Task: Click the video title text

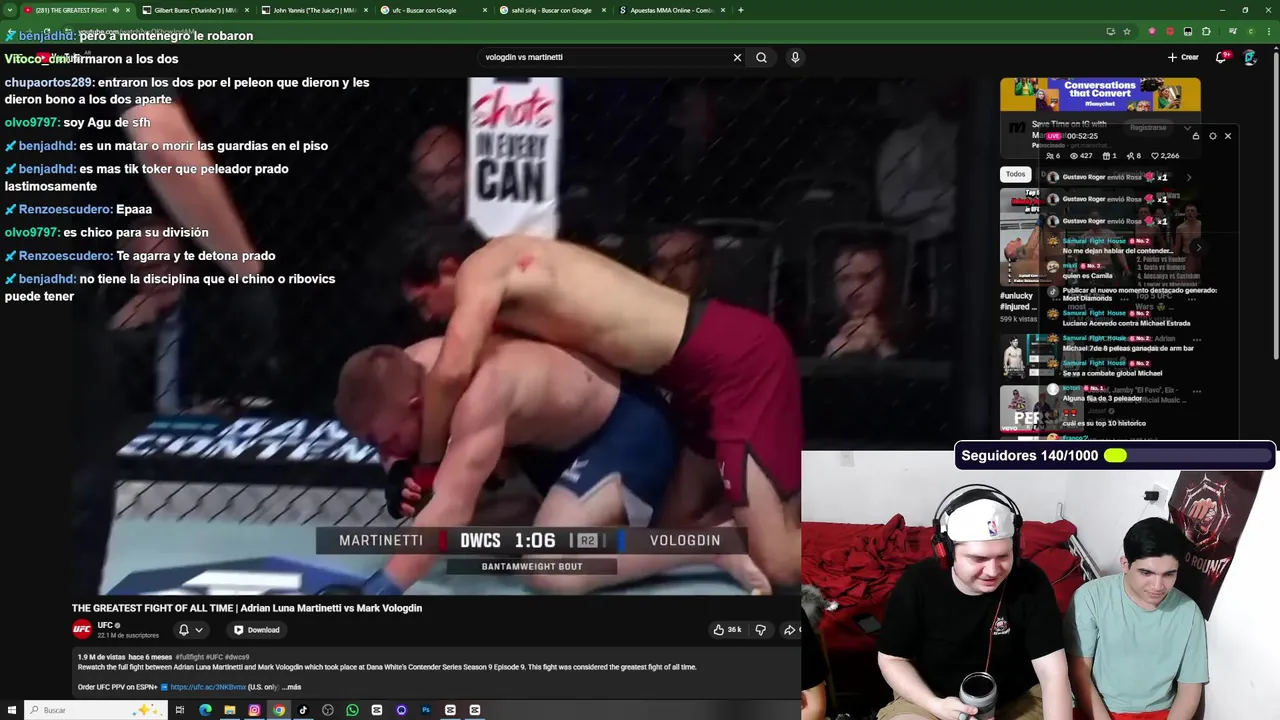Action: [x=247, y=608]
